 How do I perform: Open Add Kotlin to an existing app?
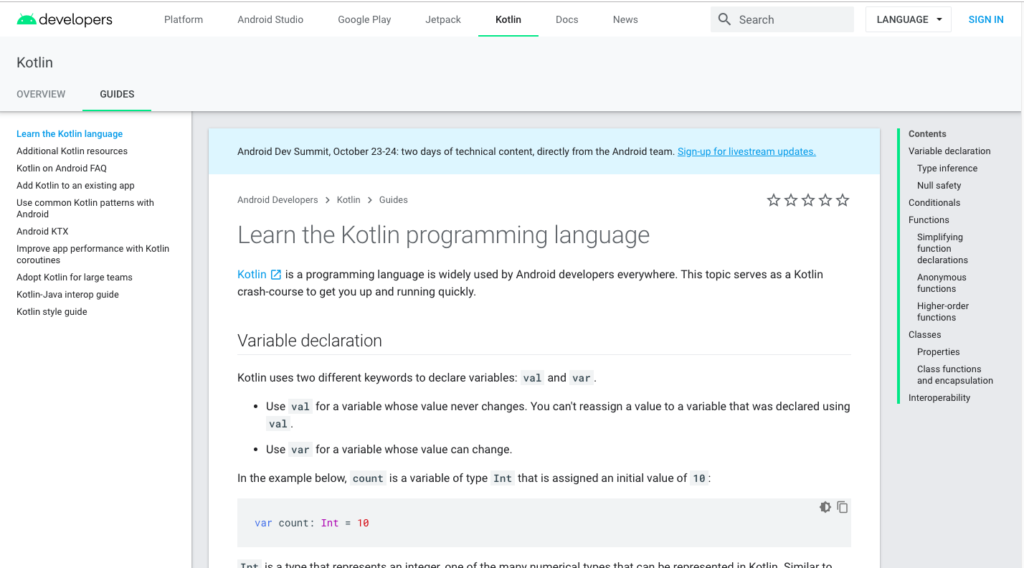(75, 185)
